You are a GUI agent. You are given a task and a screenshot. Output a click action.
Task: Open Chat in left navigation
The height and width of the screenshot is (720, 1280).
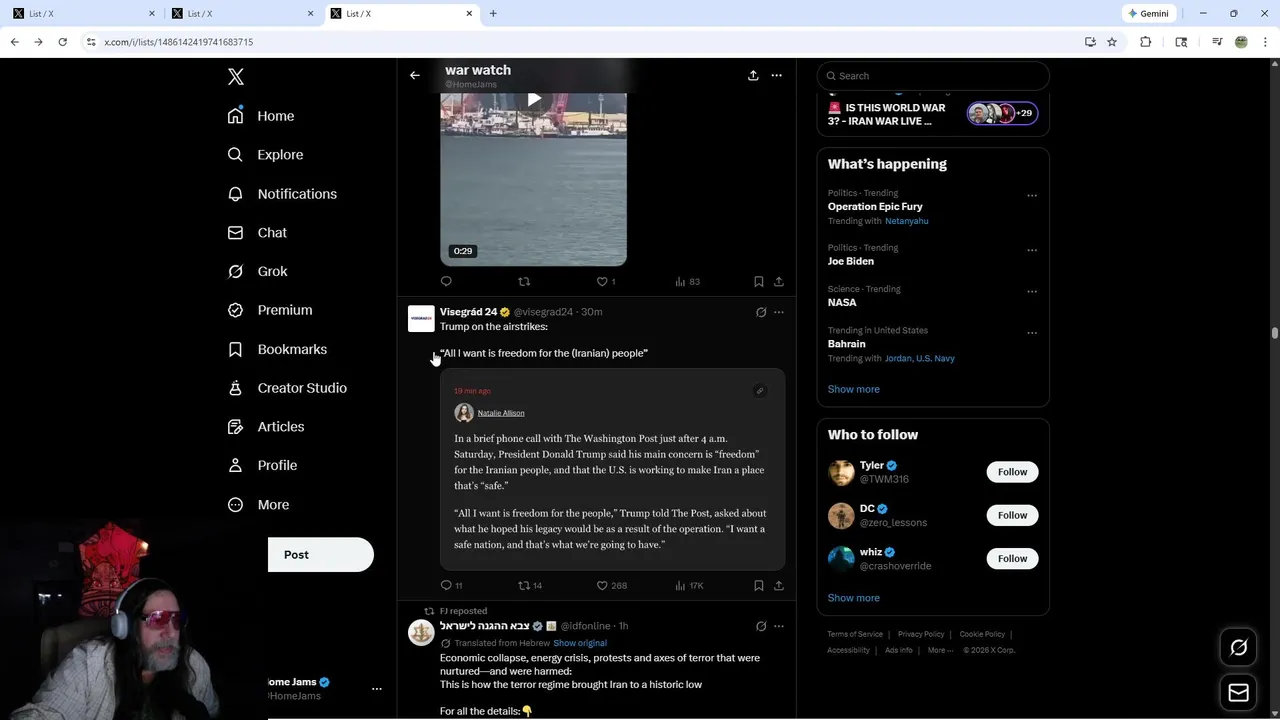point(257,233)
